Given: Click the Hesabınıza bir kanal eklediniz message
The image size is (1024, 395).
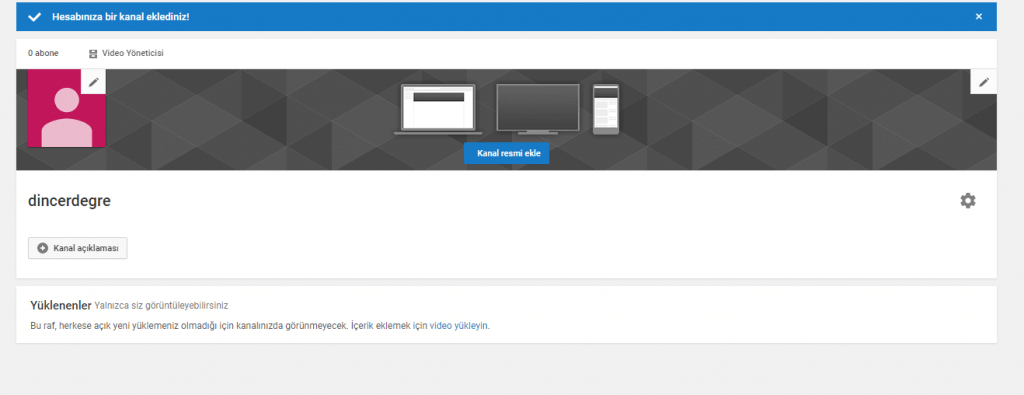Looking at the screenshot, I should (x=121, y=16).
